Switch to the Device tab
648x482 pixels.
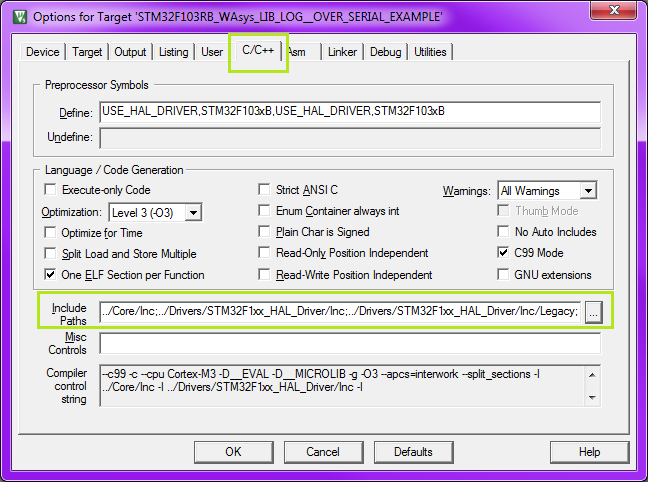[43, 52]
